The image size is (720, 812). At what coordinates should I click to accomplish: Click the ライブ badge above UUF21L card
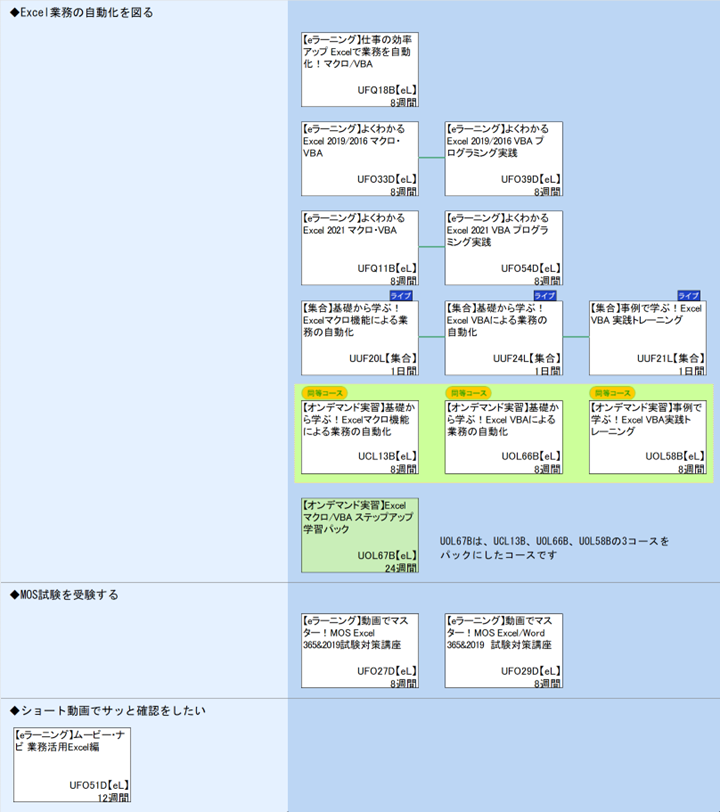(689, 296)
